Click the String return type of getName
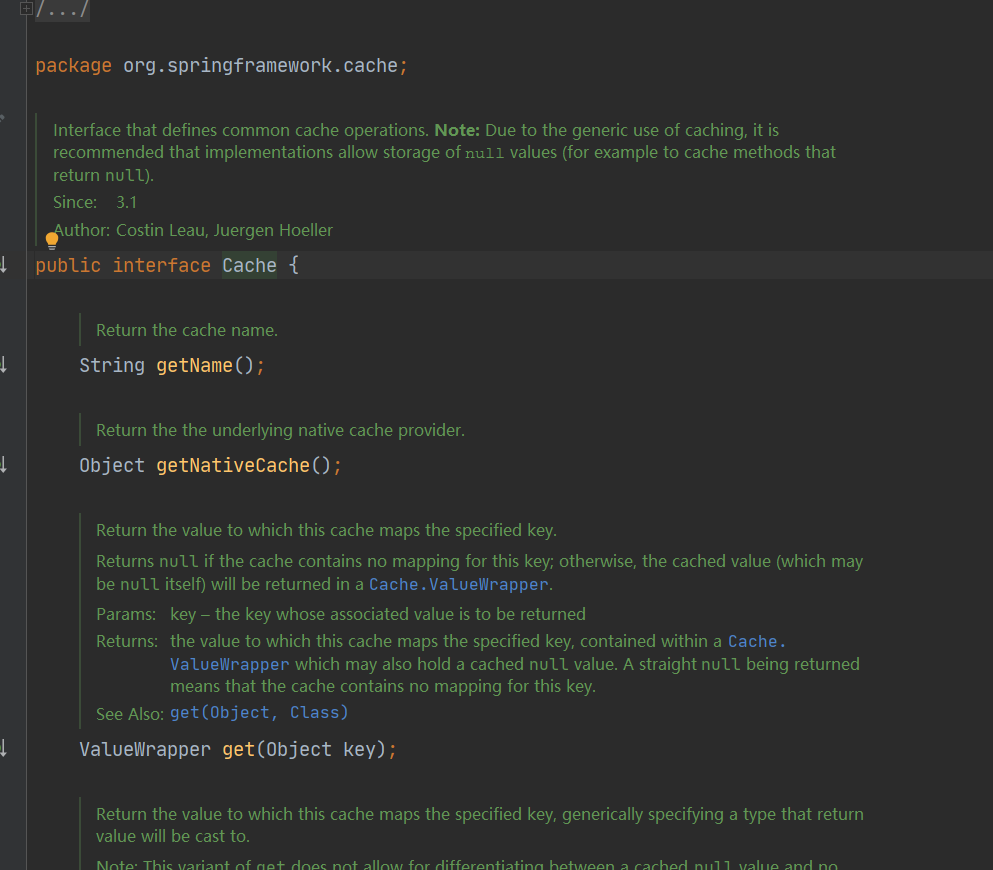993x870 pixels. coord(112,365)
